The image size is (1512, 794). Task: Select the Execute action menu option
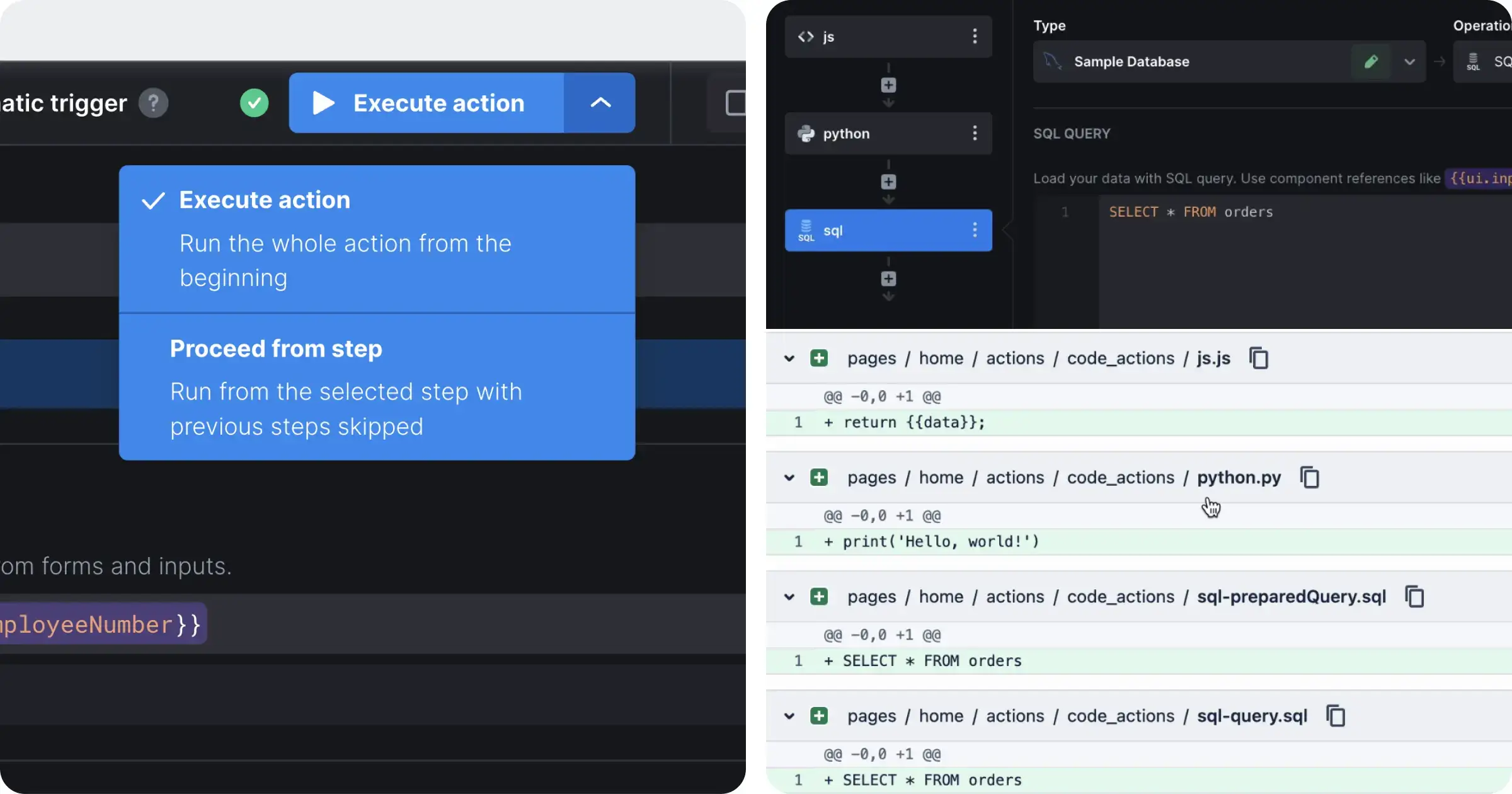click(x=377, y=239)
